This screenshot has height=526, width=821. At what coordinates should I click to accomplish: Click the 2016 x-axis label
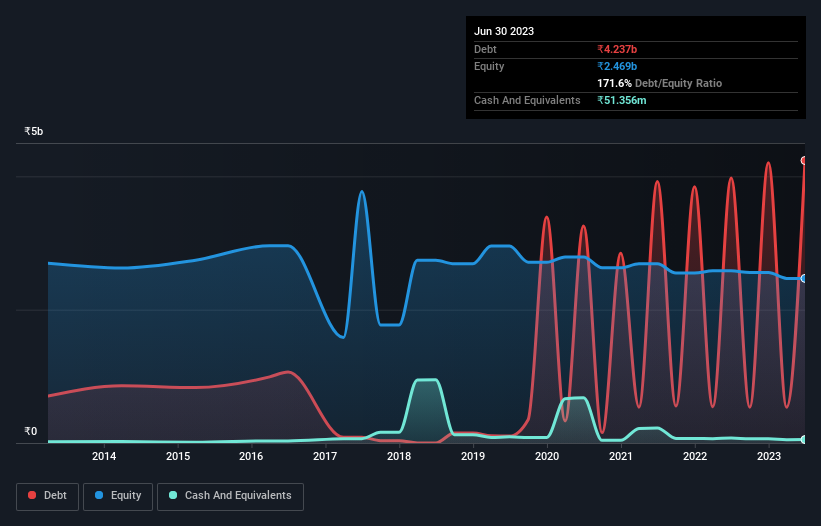click(x=251, y=456)
